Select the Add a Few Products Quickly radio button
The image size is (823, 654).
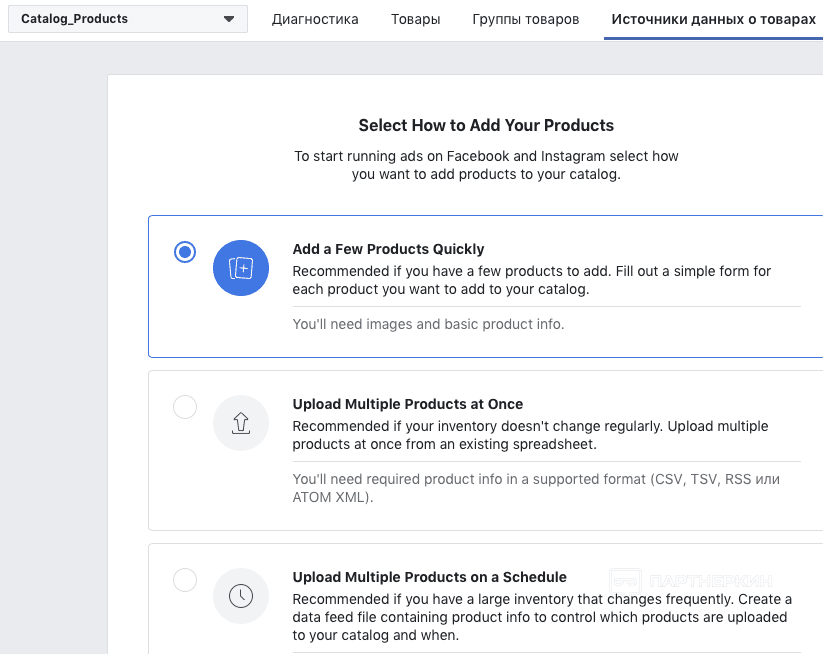[185, 252]
